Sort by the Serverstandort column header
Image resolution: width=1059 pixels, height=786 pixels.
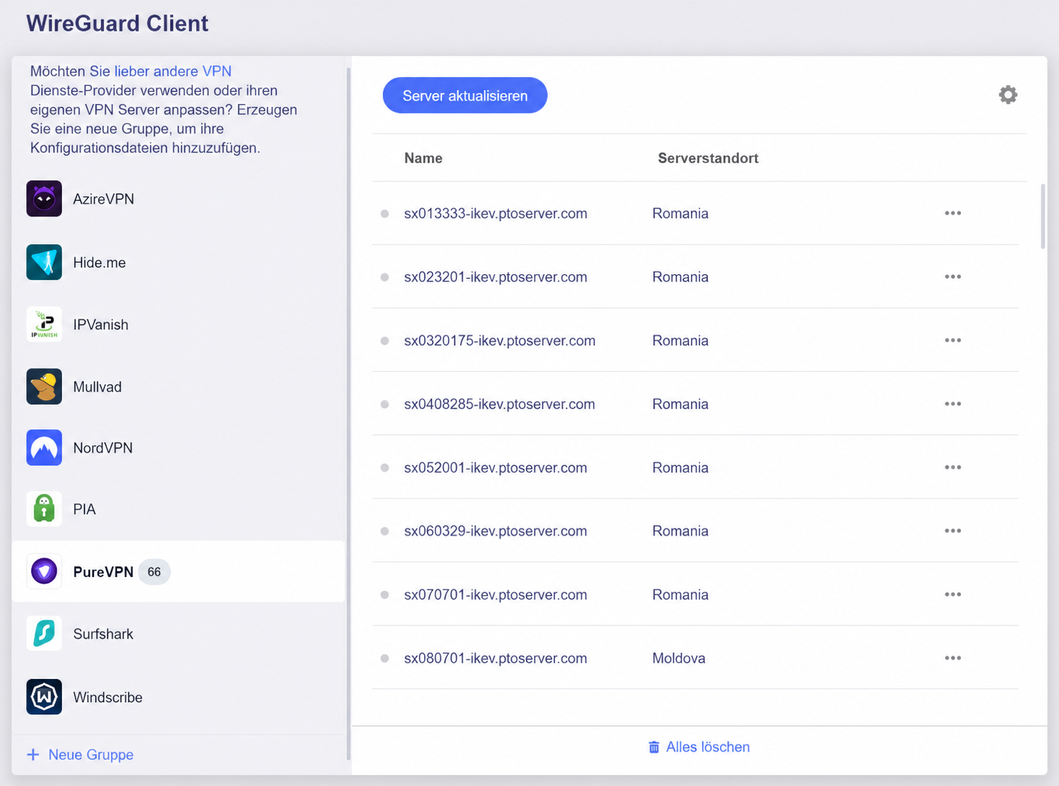click(708, 158)
